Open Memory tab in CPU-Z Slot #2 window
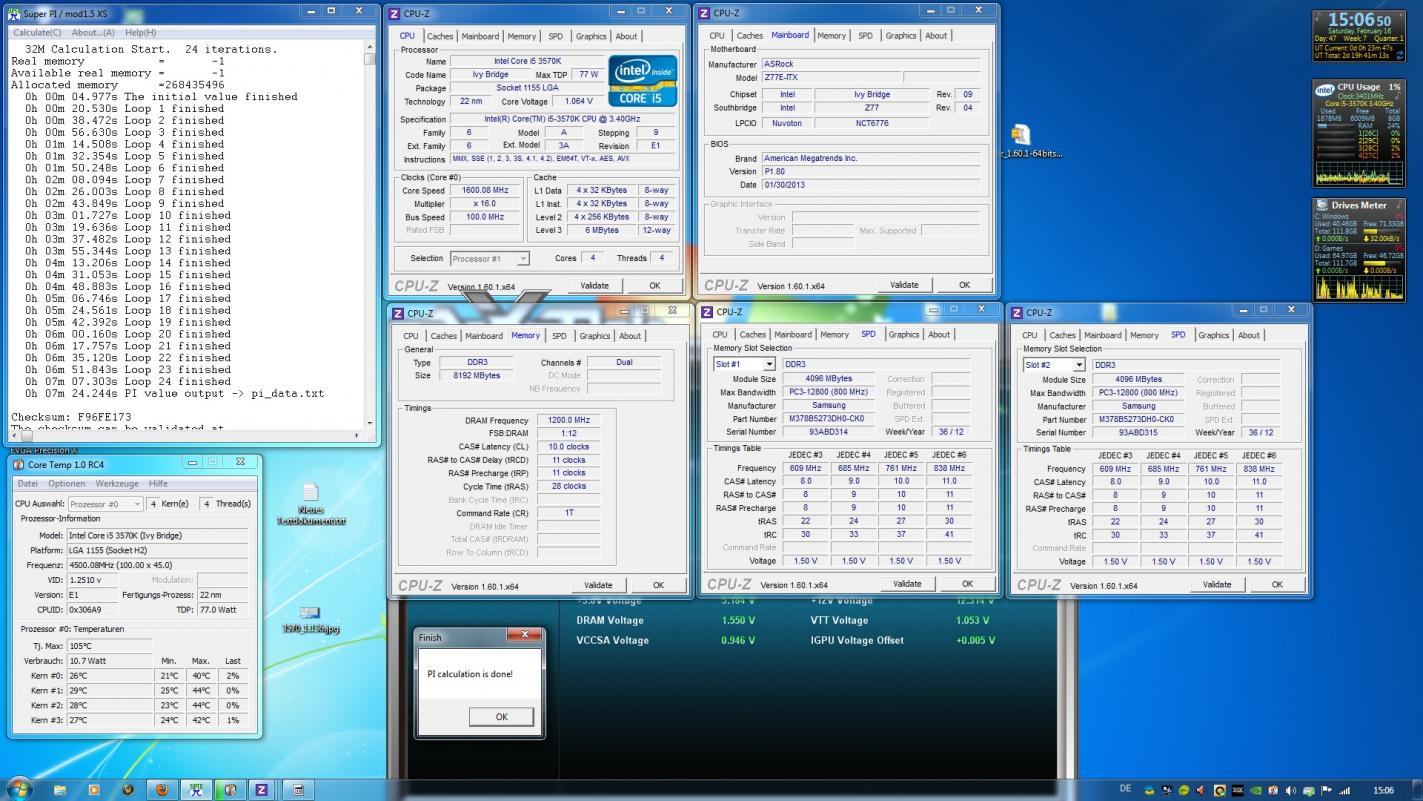The height and width of the screenshot is (801, 1423). click(x=1144, y=336)
